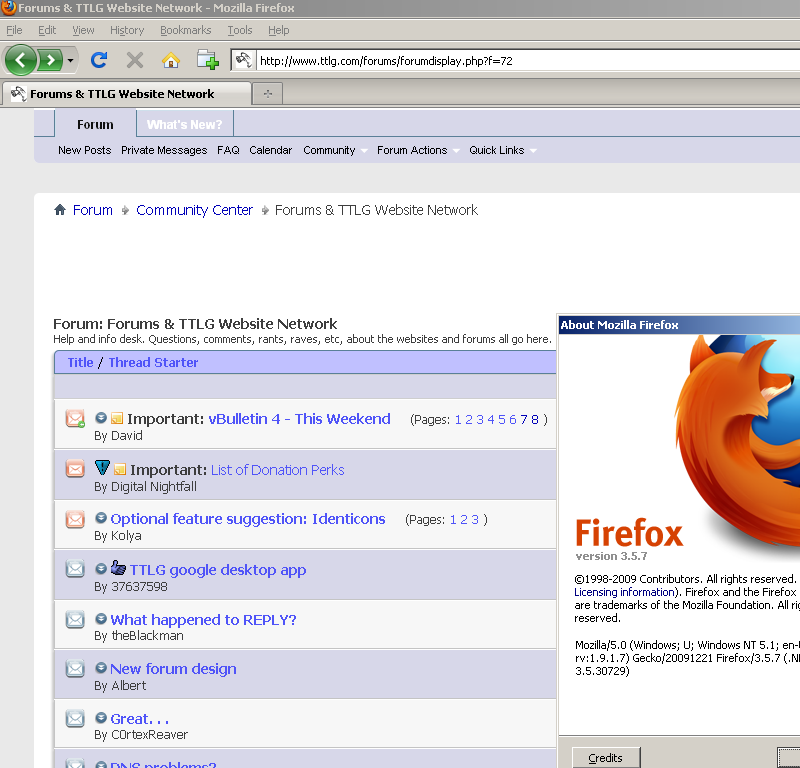The height and width of the screenshot is (768, 800).
Task: Click the blue post icon before vBulletin 4 thread
Action: click(101, 417)
